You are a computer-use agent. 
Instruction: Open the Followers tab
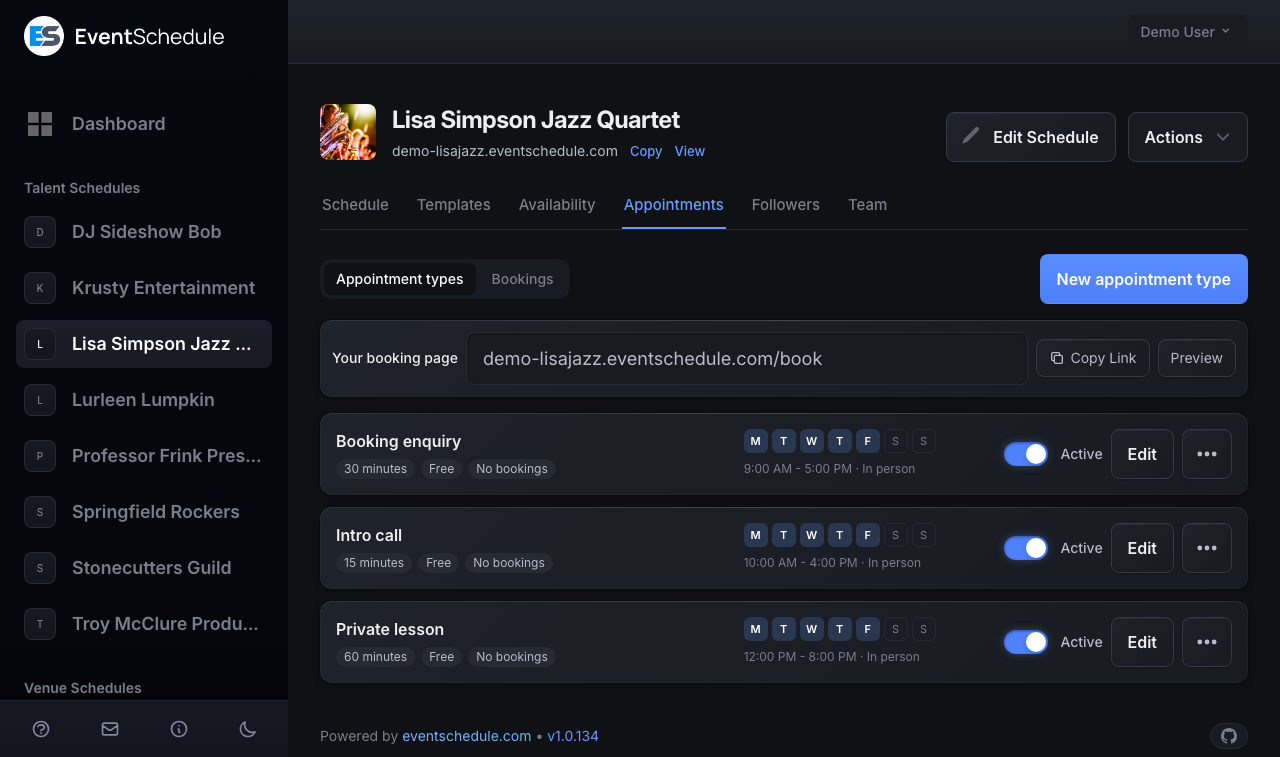[x=786, y=205]
